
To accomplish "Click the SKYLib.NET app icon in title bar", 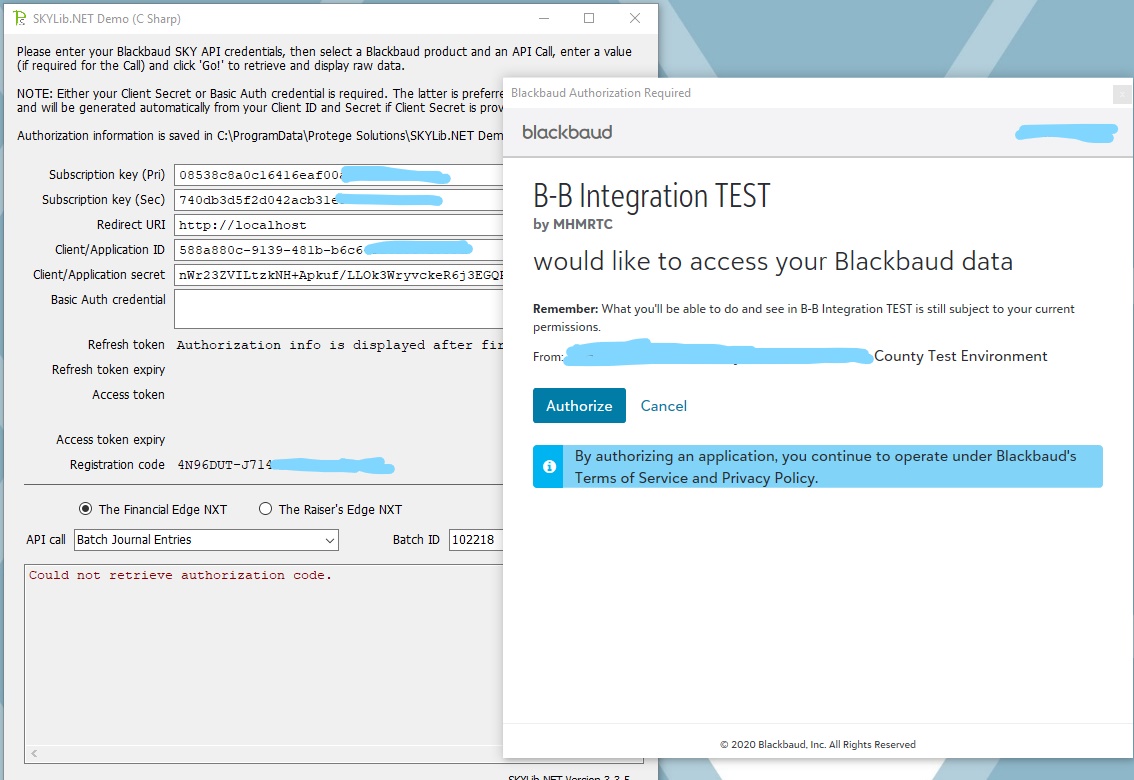I will 20,18.
